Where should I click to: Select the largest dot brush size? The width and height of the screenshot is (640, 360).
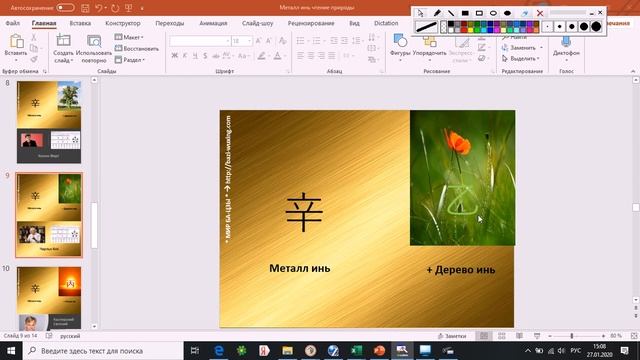(596, 27)
